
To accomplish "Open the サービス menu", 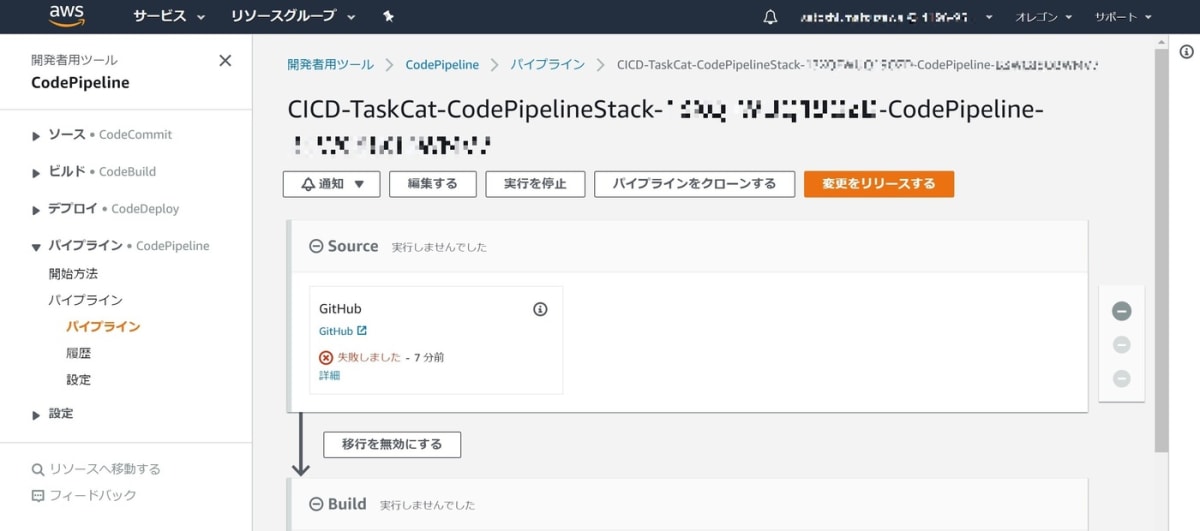I will point(169,17).
